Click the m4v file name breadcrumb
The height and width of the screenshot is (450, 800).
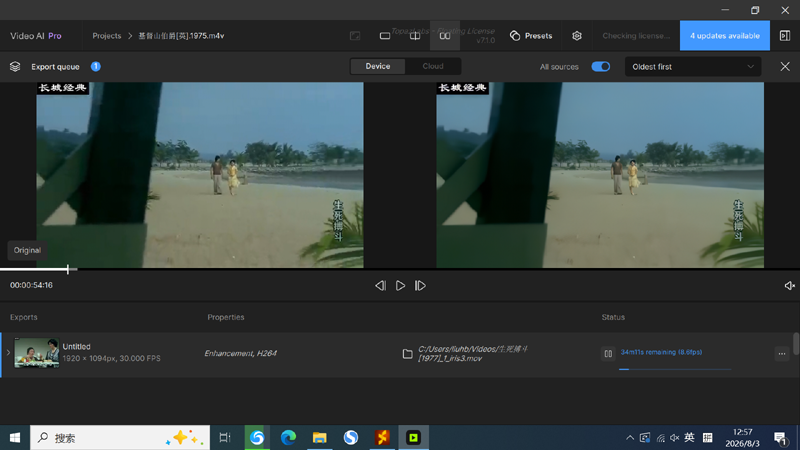click(x=181, y=36)
